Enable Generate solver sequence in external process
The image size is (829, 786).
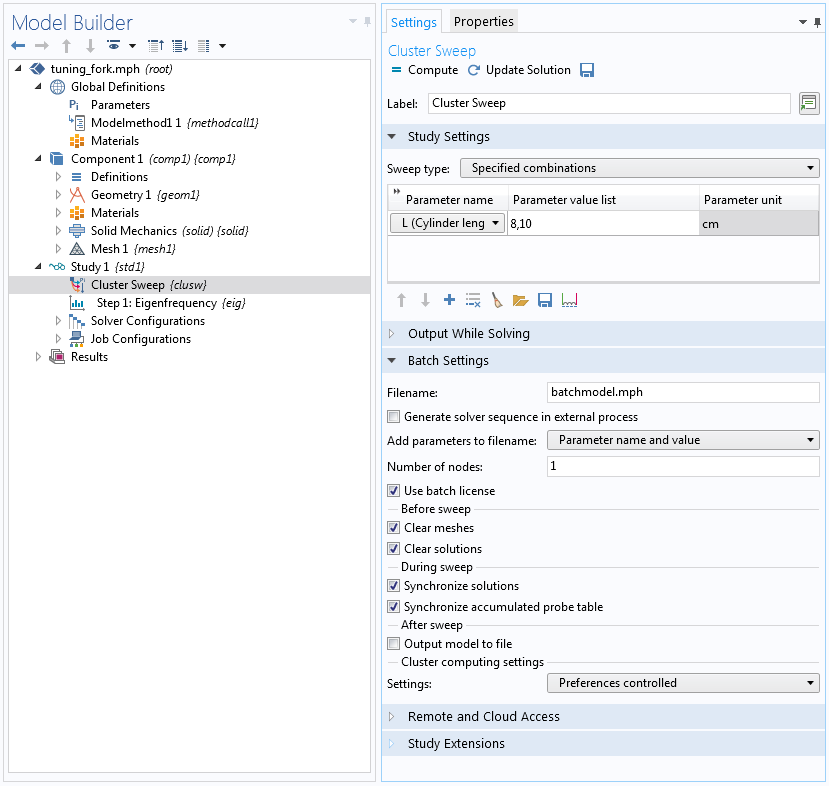(x=394, y=417)
